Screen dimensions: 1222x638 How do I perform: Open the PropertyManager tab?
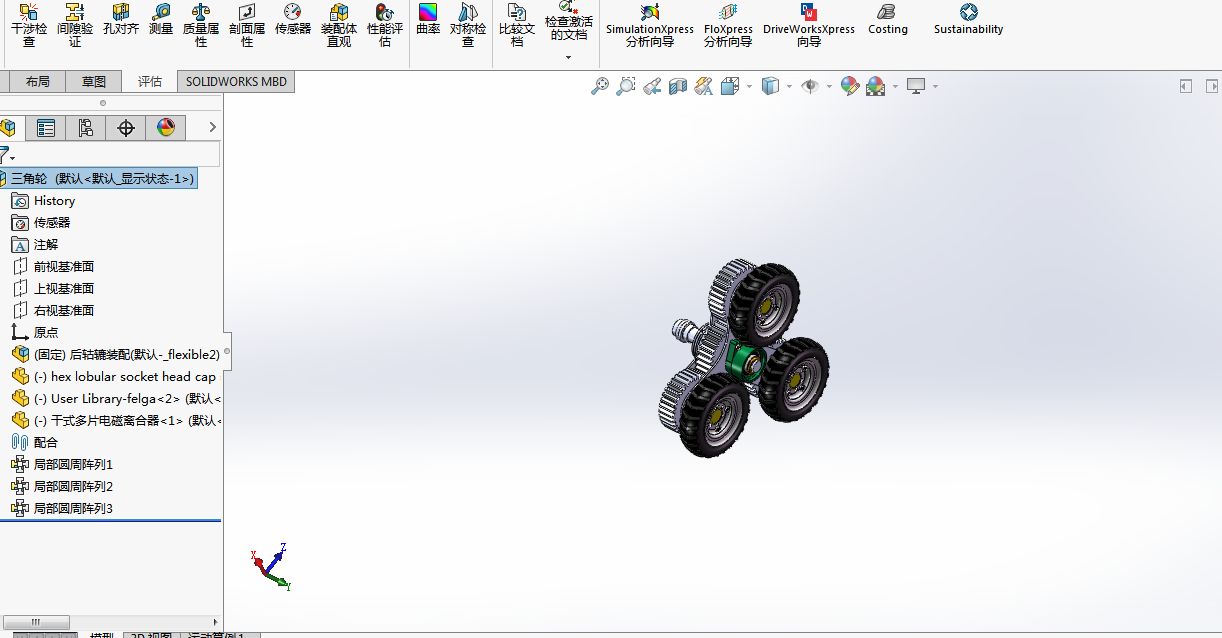(x=46, y=128)
